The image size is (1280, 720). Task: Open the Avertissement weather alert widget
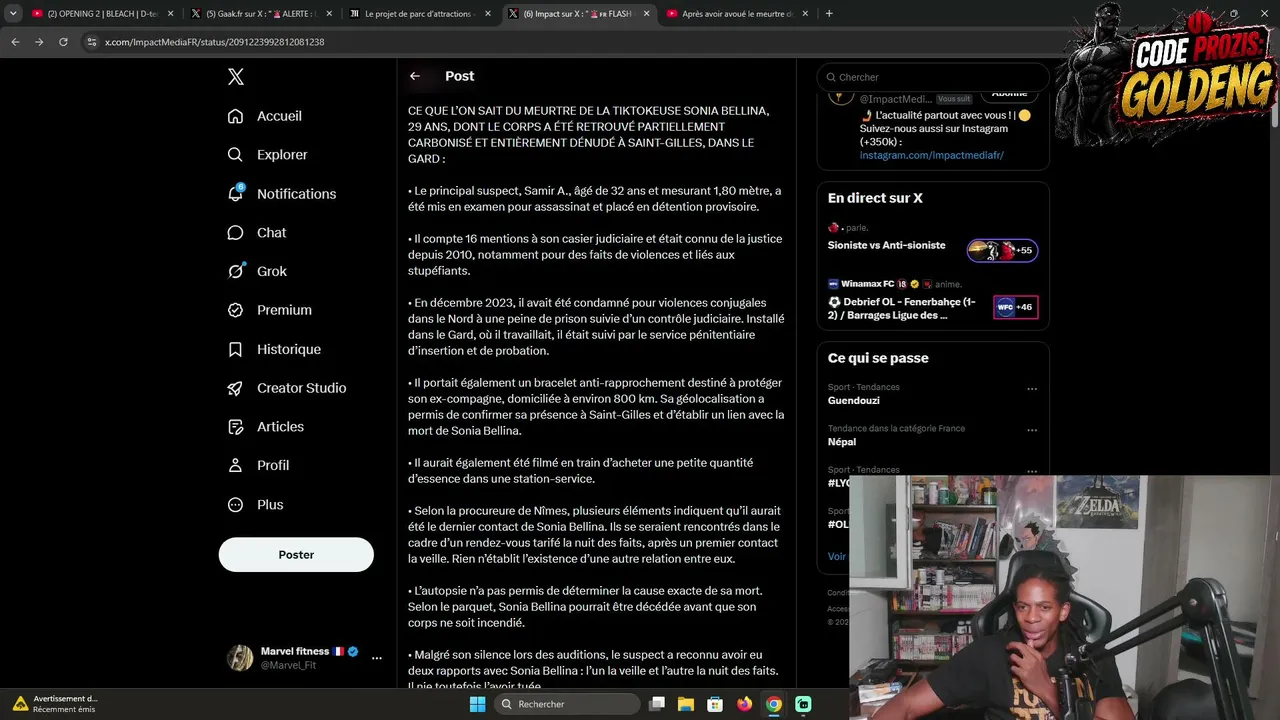click(55, 704)
